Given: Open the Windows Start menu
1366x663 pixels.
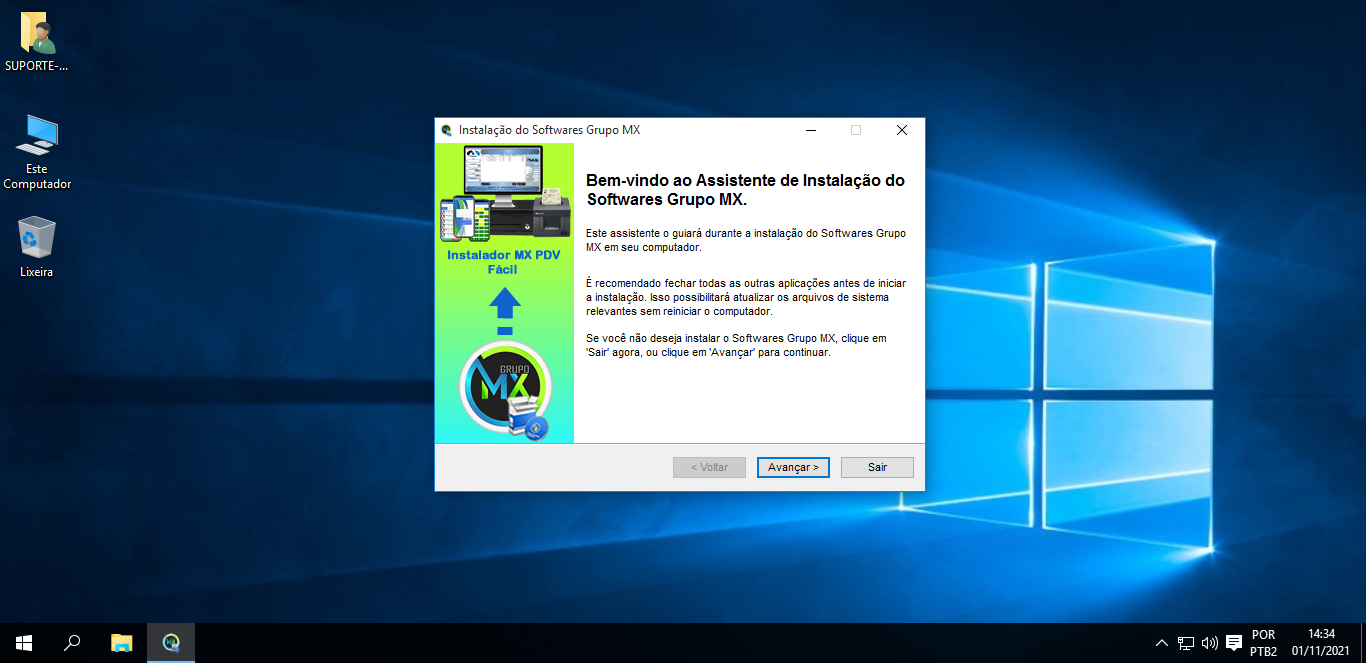Looking at the screenshot, I should point(24,643).
